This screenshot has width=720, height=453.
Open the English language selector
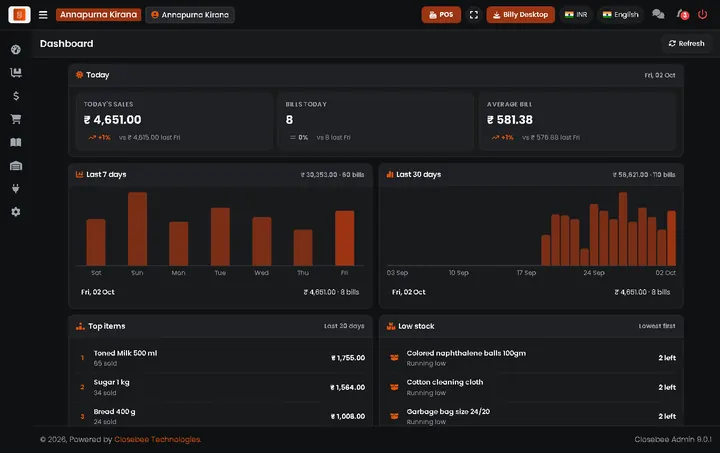[620, 15]
